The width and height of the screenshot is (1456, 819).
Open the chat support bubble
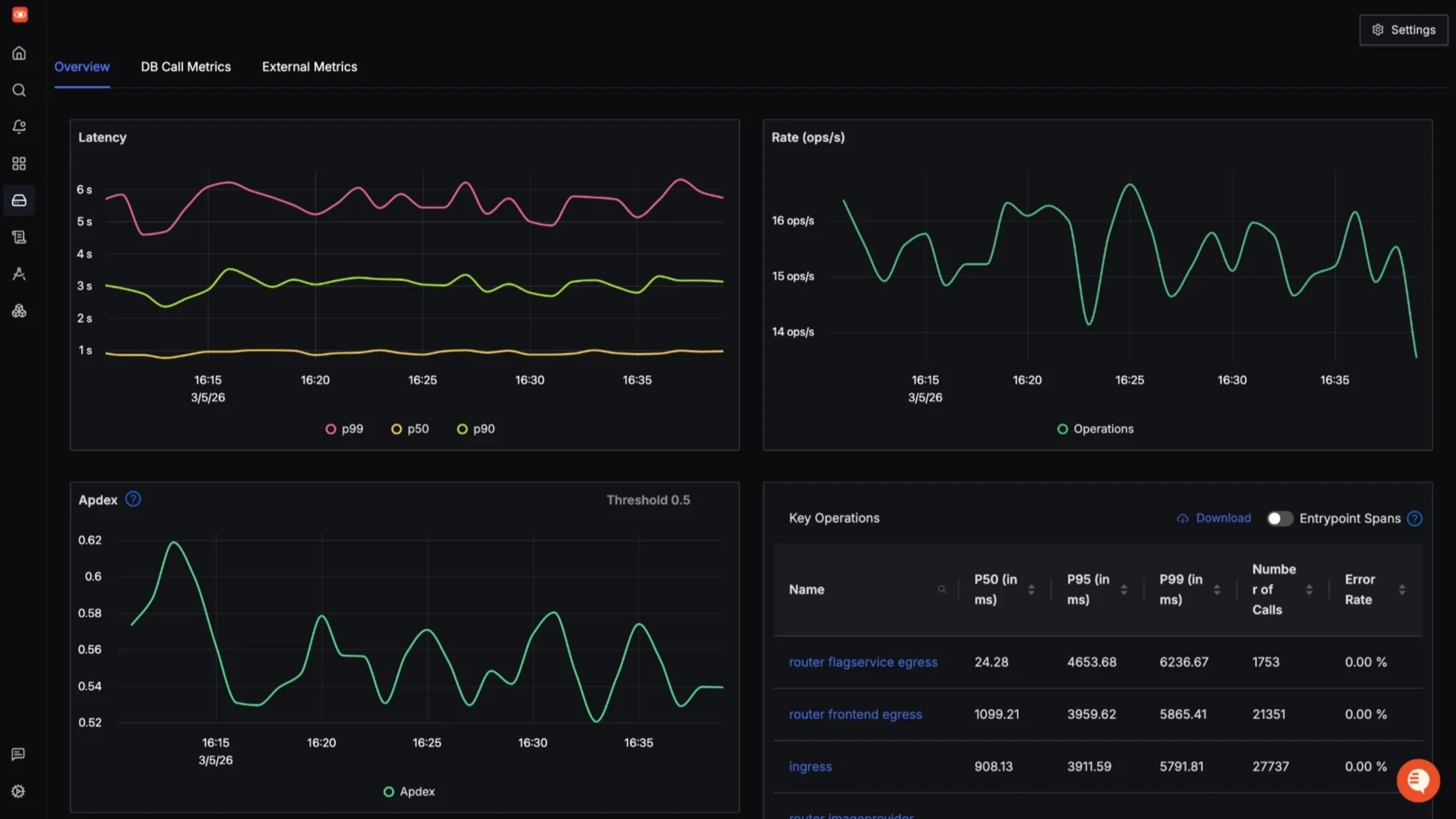[x=1417, y=780]
